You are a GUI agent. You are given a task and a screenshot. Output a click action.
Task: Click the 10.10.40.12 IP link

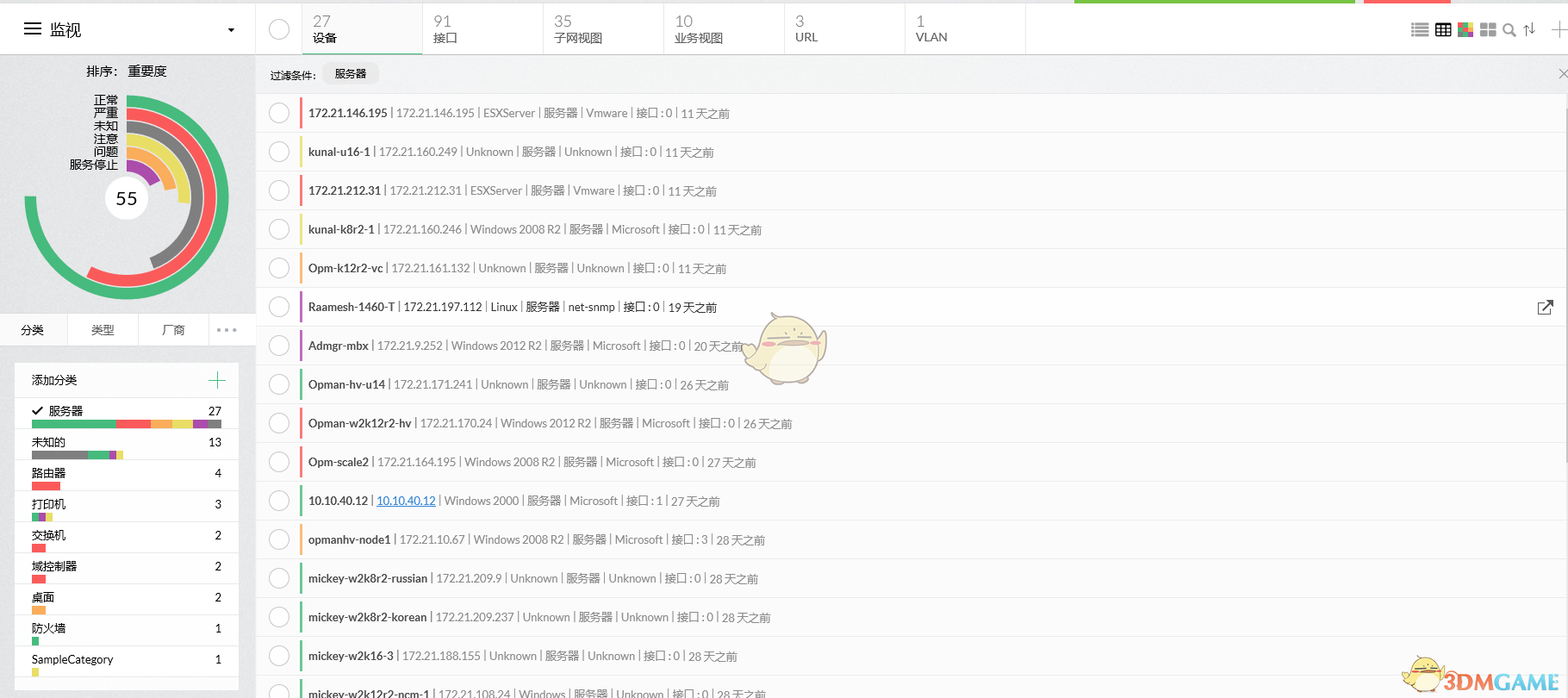[x=406, y=501]
